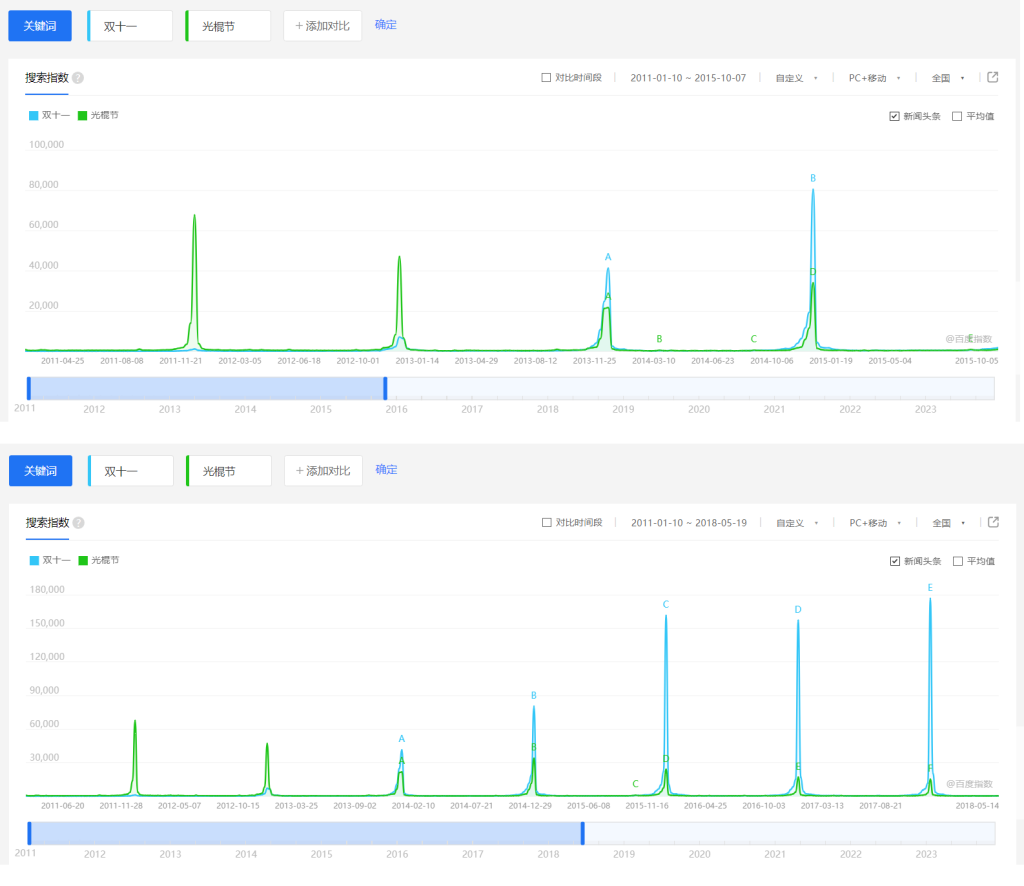Click the right handle of the upper time slider
Image resolution: width=1024 pixels, height=886 pixels.
tap(385, 388)
